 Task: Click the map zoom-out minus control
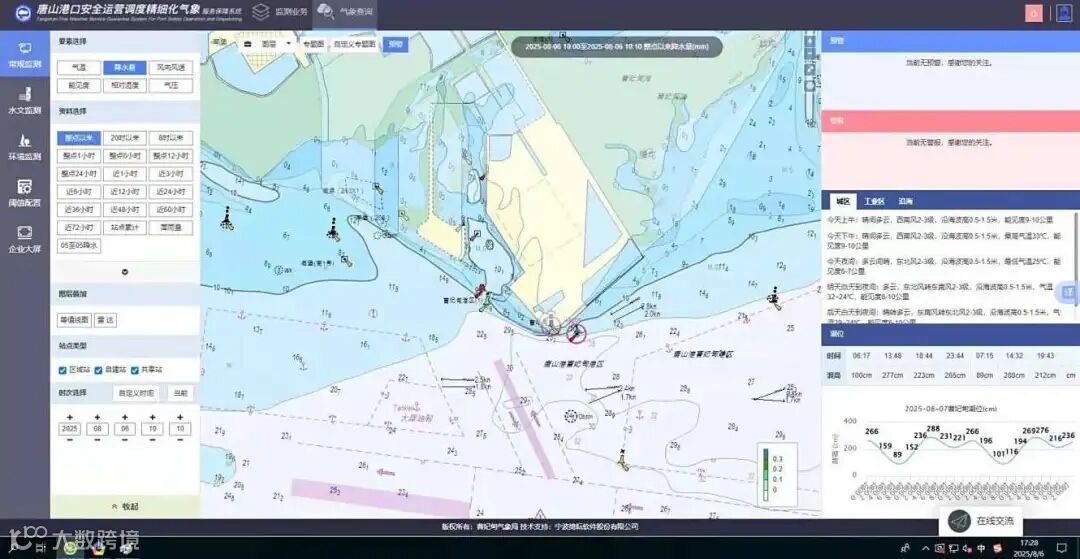coord(811,55)
